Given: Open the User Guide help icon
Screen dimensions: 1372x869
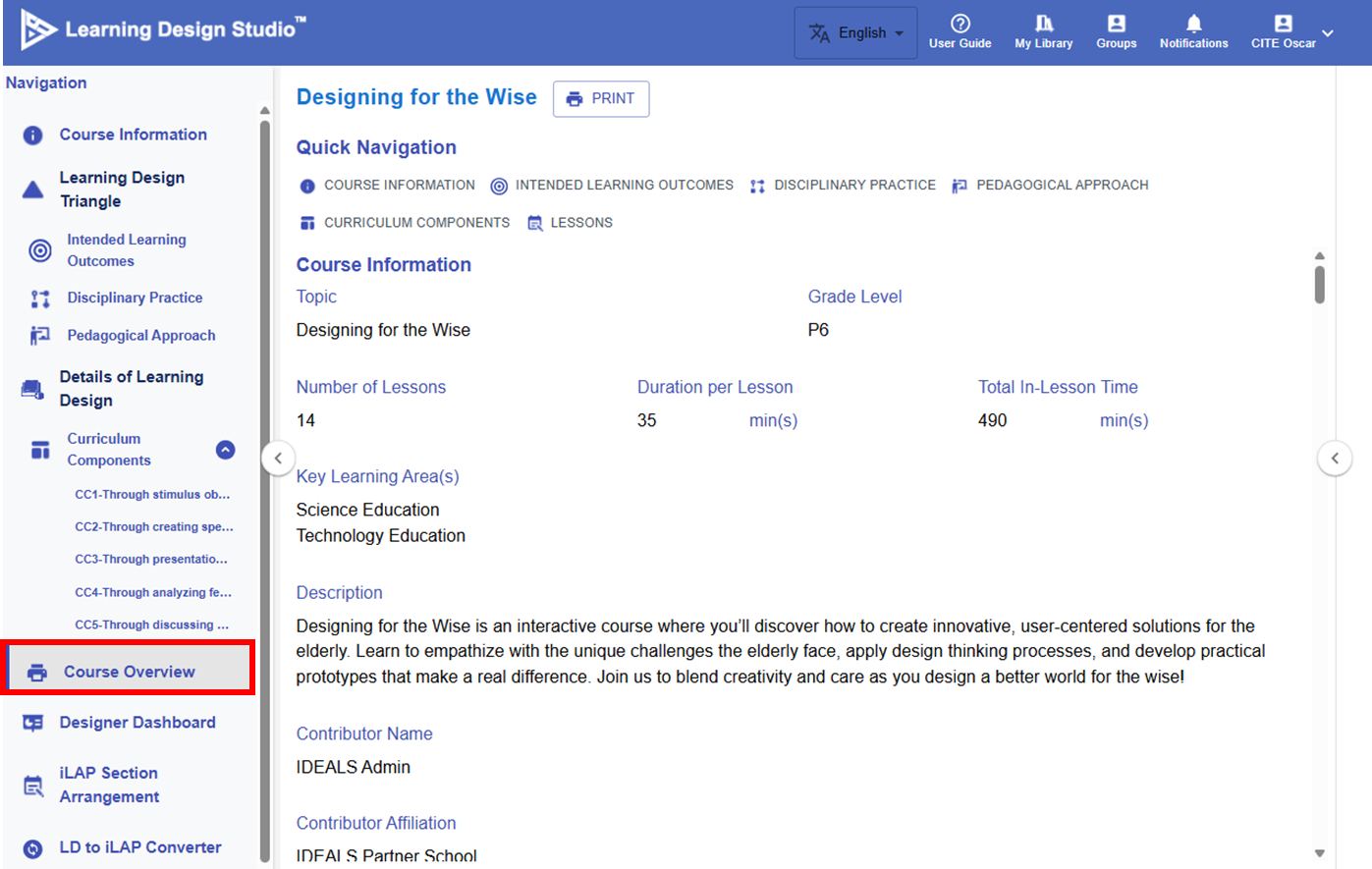Looking at the screenshot, I should 960,24.
